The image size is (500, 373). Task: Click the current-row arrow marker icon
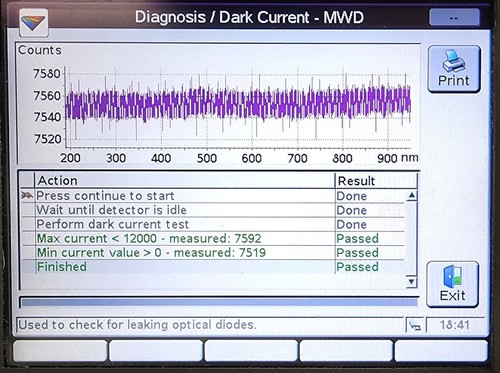tap(27, 195)
